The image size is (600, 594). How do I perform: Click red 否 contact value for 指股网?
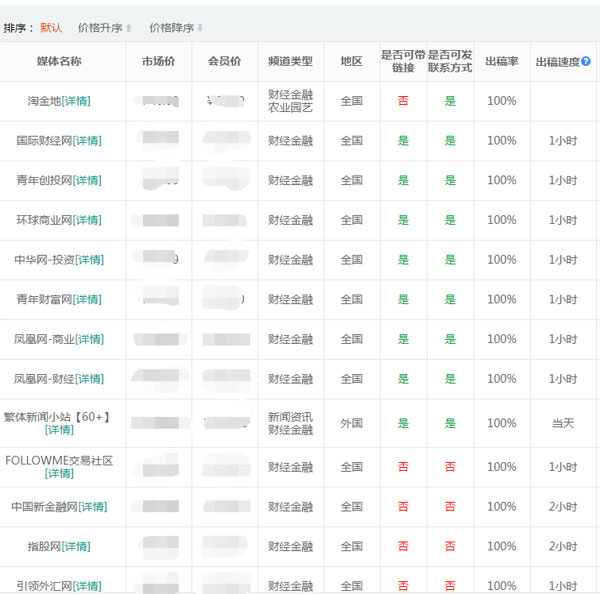click(x=450, y=546)
